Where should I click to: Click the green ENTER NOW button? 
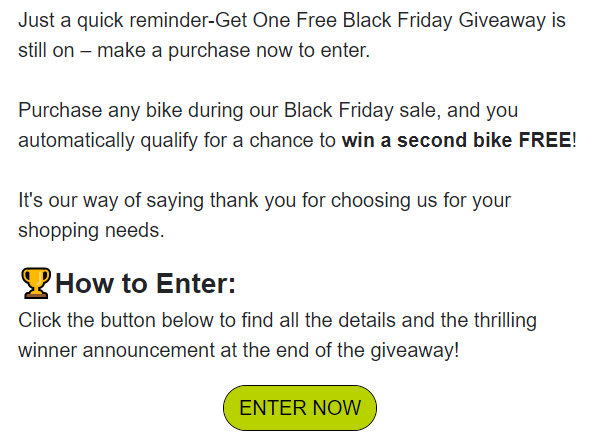pyautogui.click(x=300, y=408)
